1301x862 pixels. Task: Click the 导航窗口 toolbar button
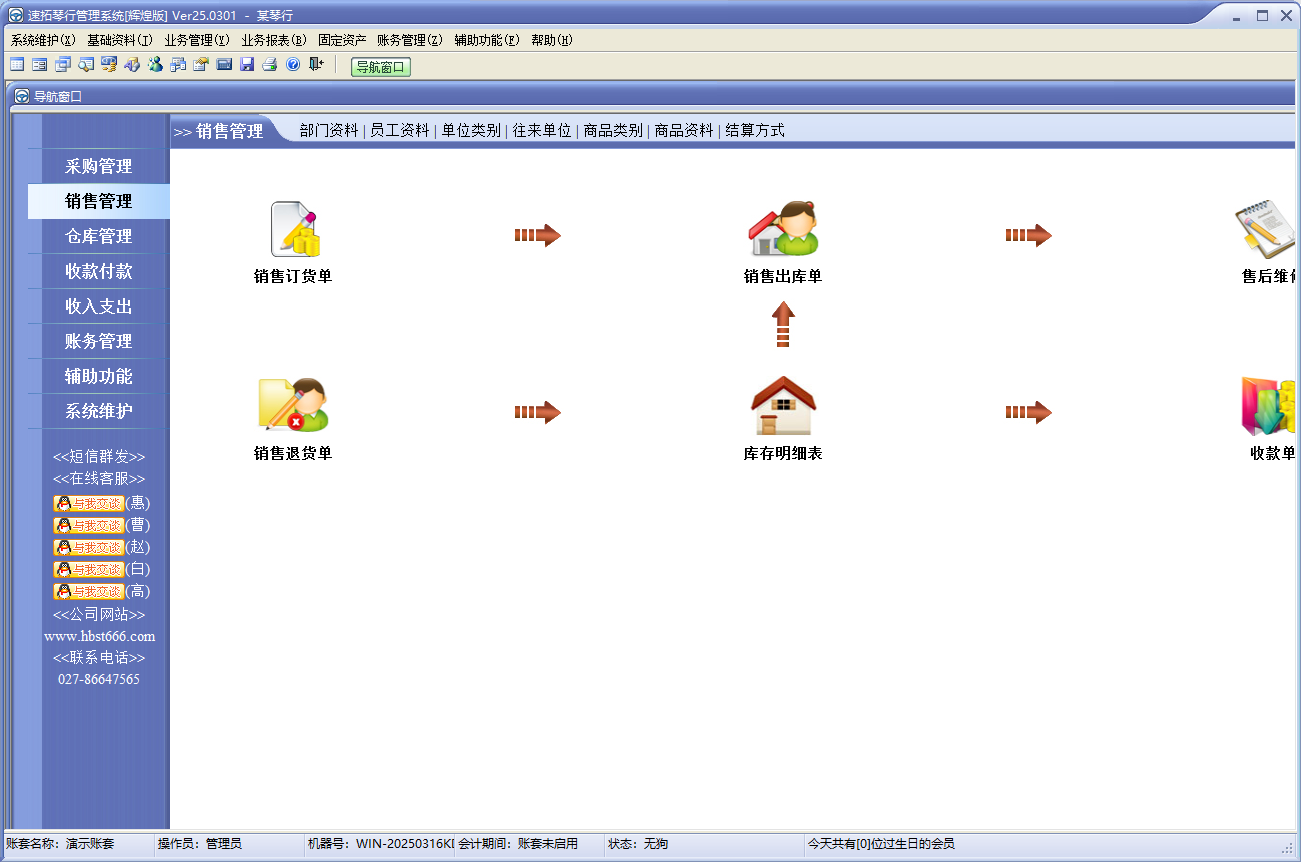click(x=381, y=67)
